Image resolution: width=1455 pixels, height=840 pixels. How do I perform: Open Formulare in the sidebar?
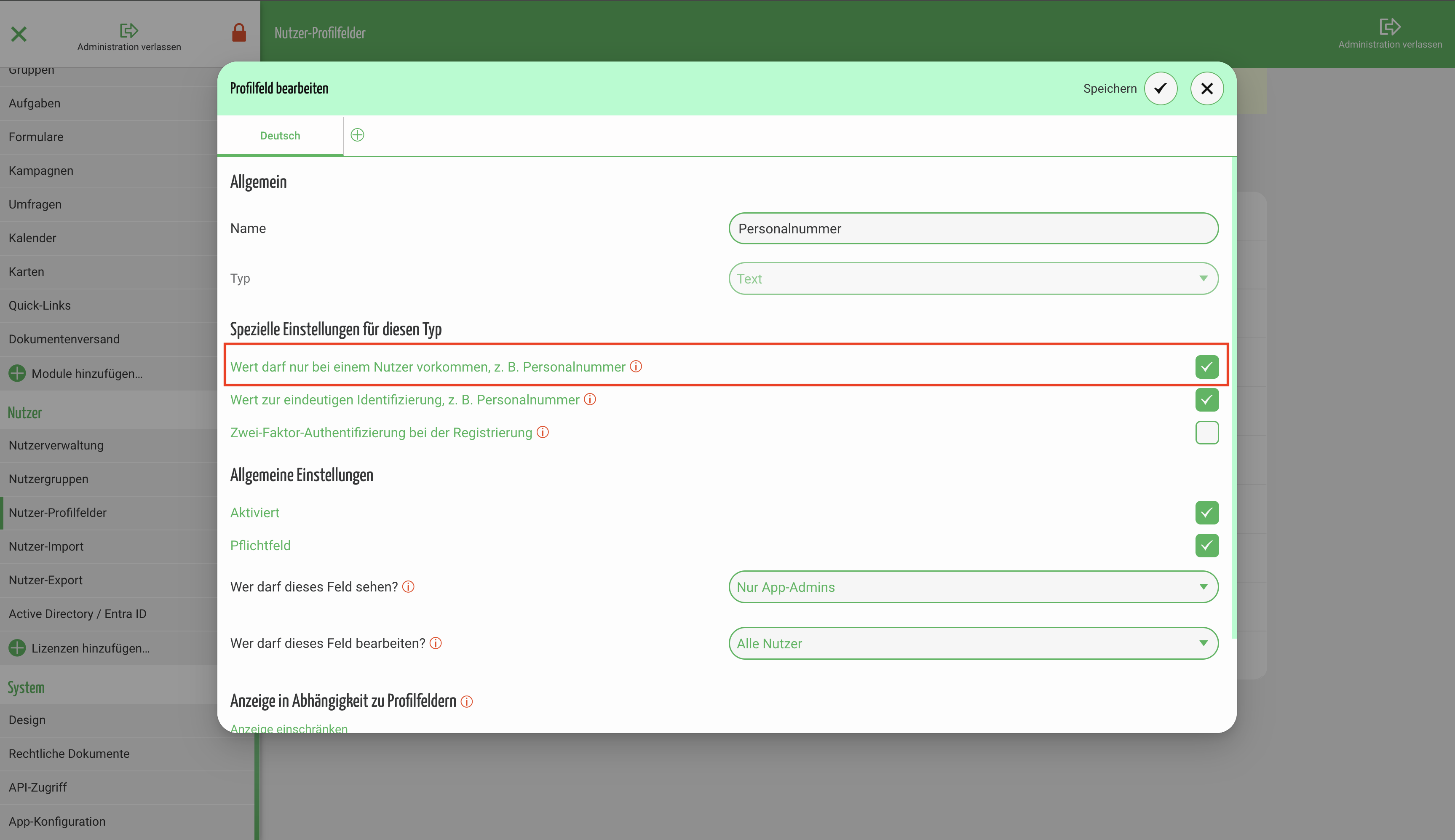click(x=108, y=137)
